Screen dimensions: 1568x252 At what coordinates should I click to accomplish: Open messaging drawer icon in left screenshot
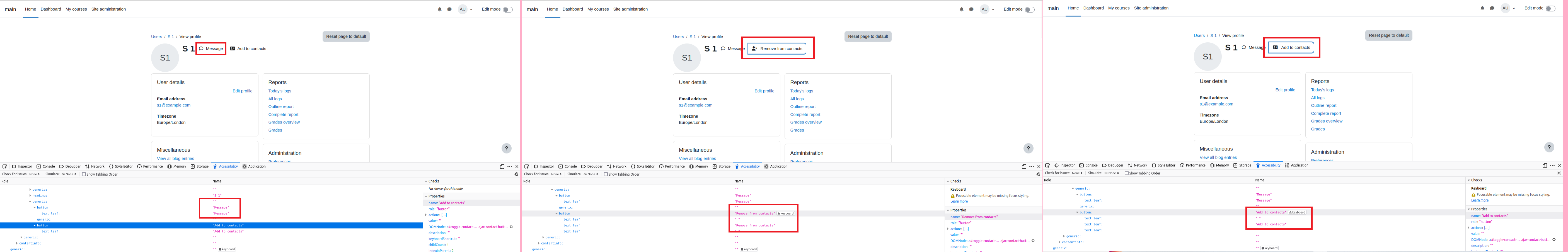(x=449, y=9)
